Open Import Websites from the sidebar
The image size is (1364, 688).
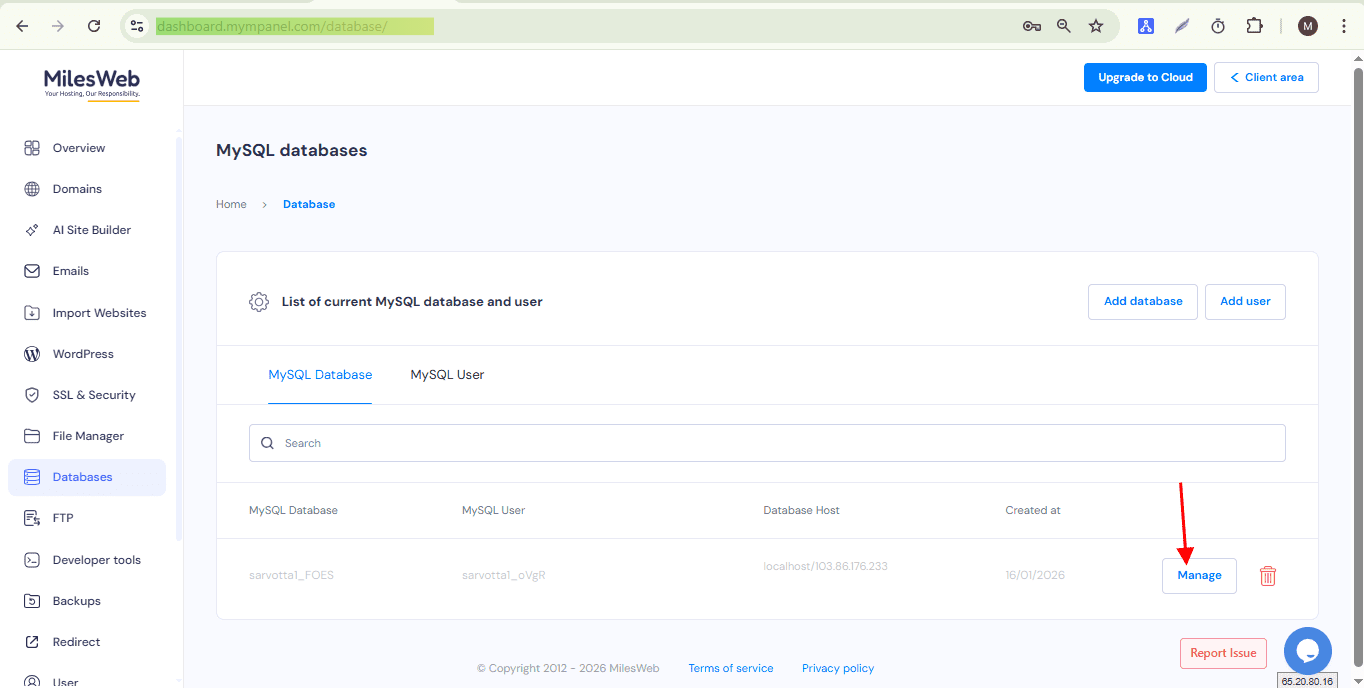click(99, 312)
